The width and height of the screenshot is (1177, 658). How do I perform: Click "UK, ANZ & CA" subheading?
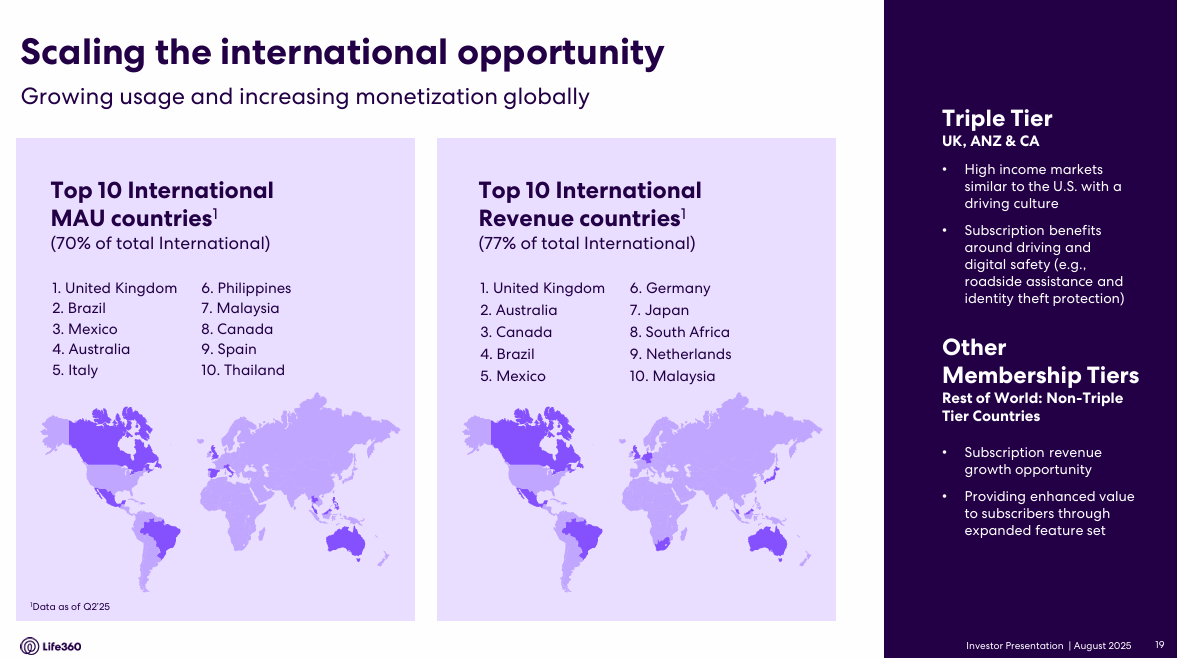(x=991, y=141)
